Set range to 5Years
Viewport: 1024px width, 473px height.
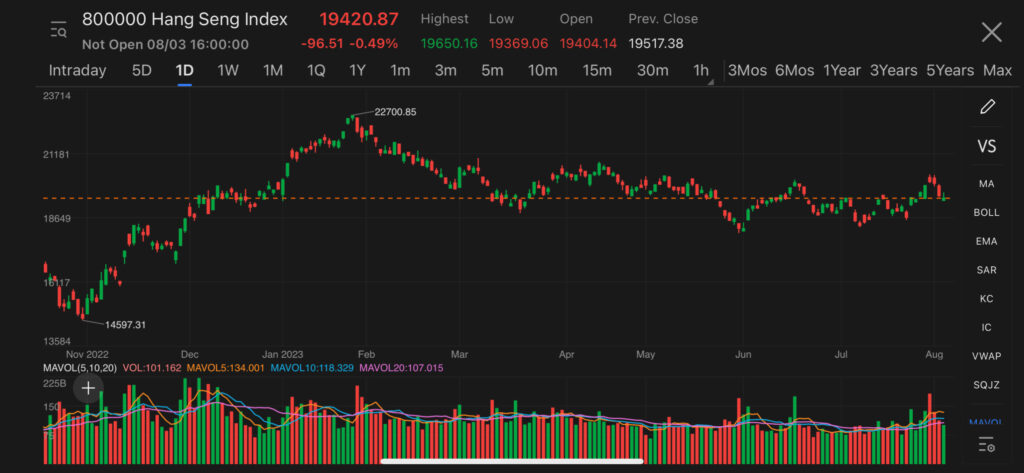(950, 71)
